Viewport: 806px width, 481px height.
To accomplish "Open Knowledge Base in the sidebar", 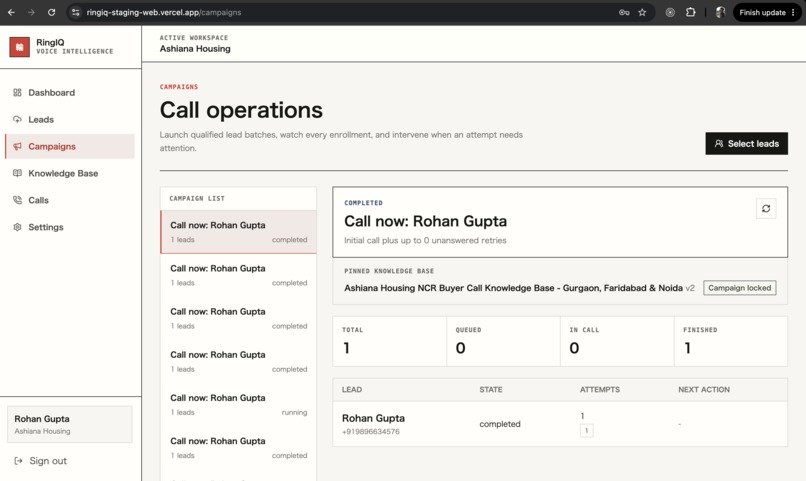I will [x=70, y=173].
